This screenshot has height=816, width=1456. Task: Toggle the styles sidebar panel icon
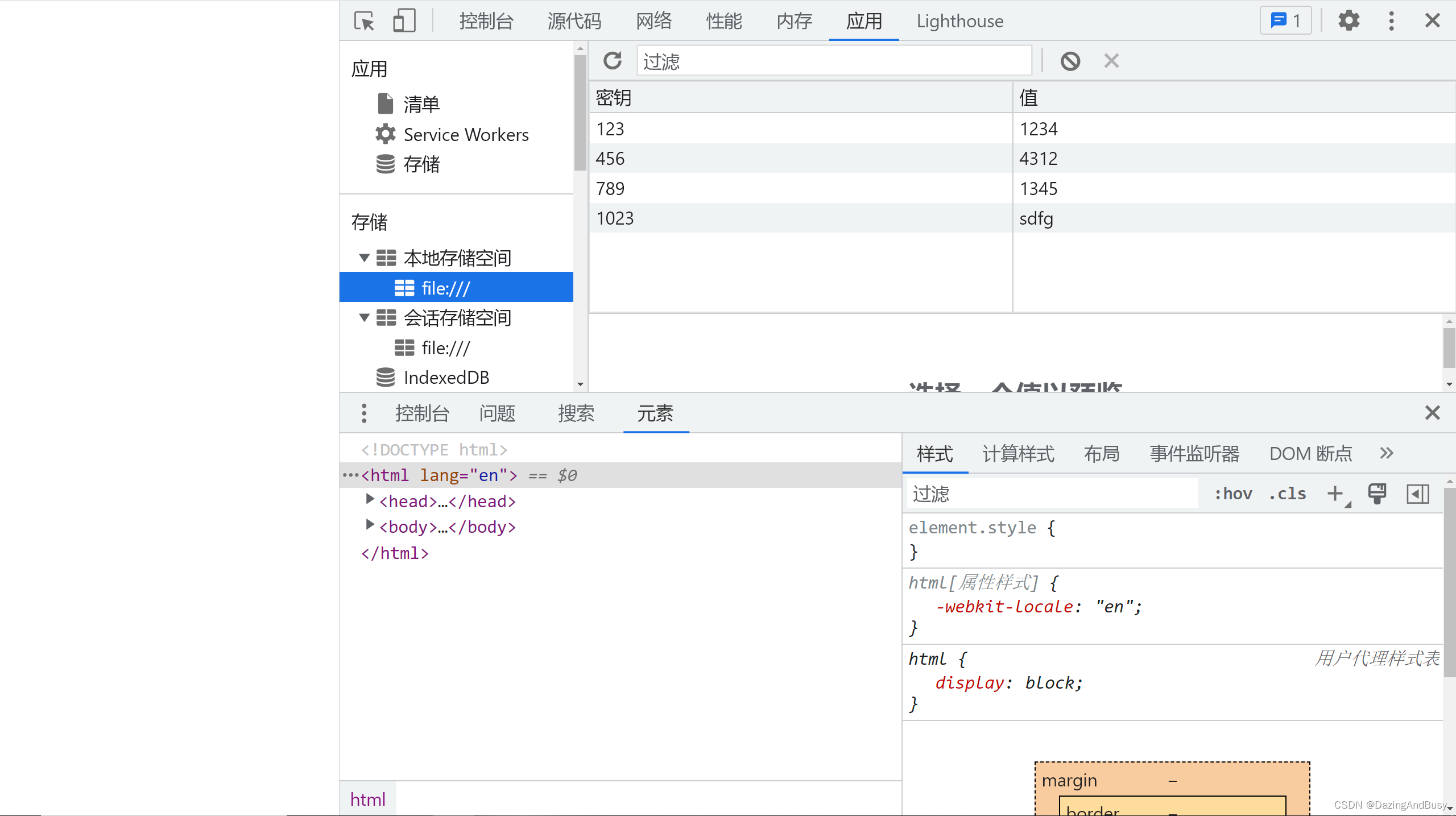point(1417,494)
